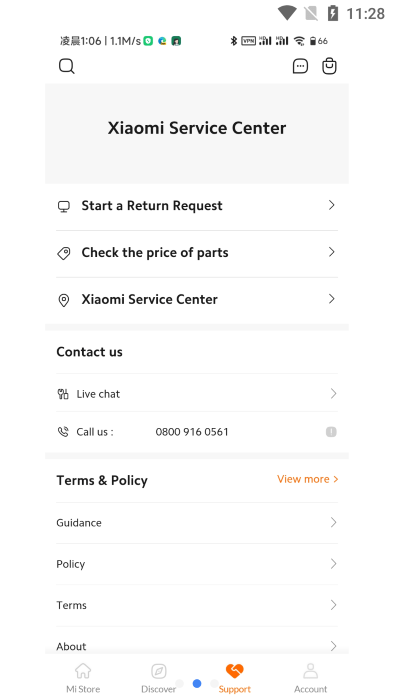Viewport: 394px width, 700px height.
Task: Switch to the Mi Store tab
Action: click(83, 678)
